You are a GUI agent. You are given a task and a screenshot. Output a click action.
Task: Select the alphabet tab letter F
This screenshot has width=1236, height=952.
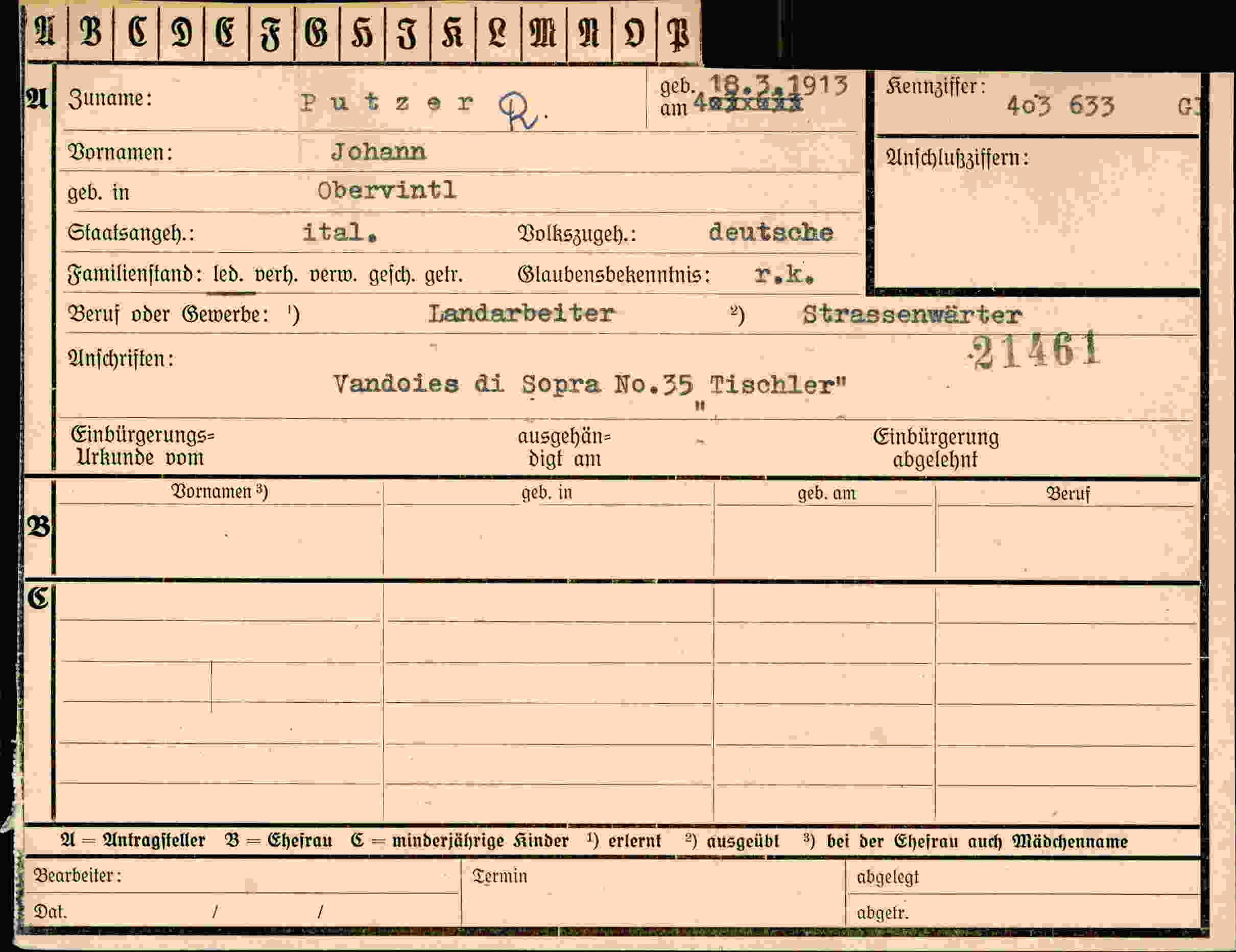pos(271,34)
